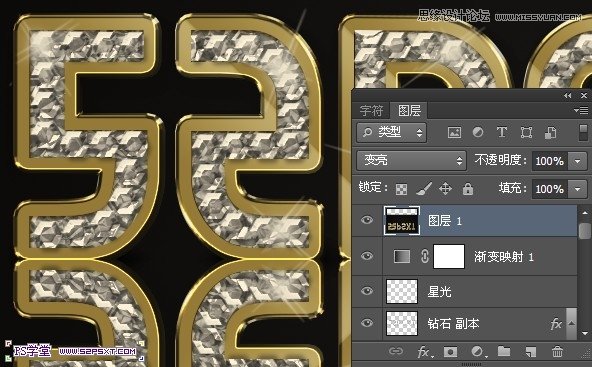Click link layers icon at panel bottom
Screen dimensions: 592x367
[396, 351]
